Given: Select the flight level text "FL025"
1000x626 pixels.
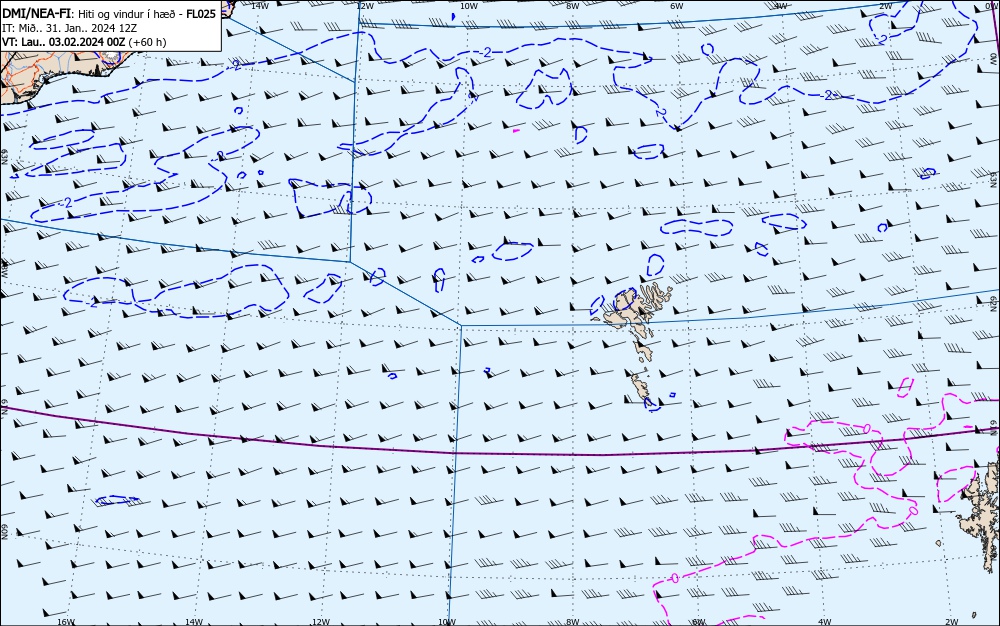Looking at the screenshot, I should (201, 14).
